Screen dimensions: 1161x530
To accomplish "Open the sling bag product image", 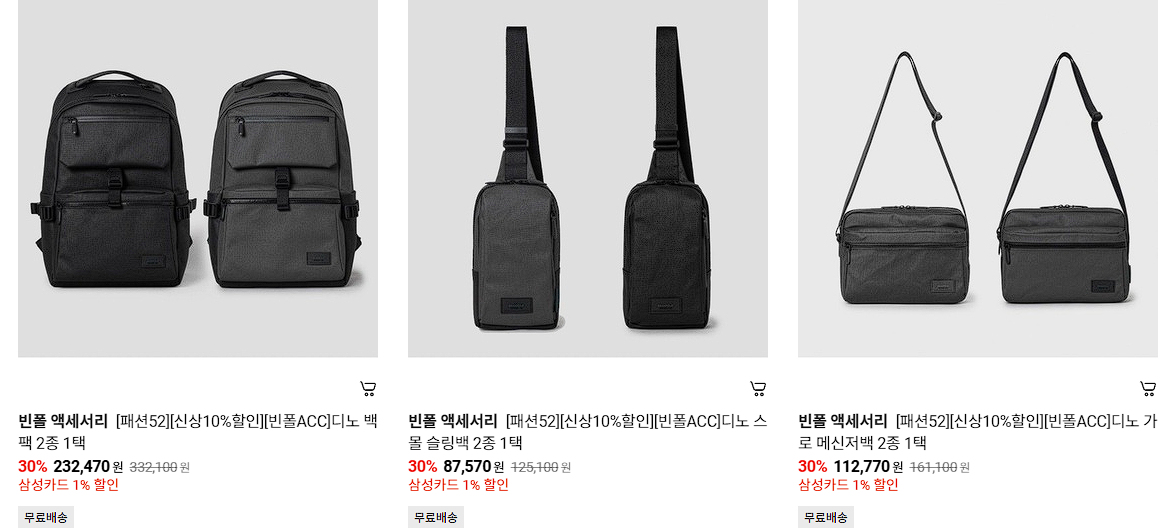I will [x=588, y=178].
